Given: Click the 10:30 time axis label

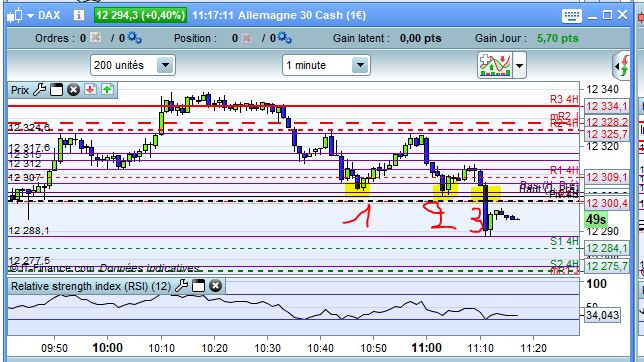Looking at the screenshot, I should [x=267, y=348].
